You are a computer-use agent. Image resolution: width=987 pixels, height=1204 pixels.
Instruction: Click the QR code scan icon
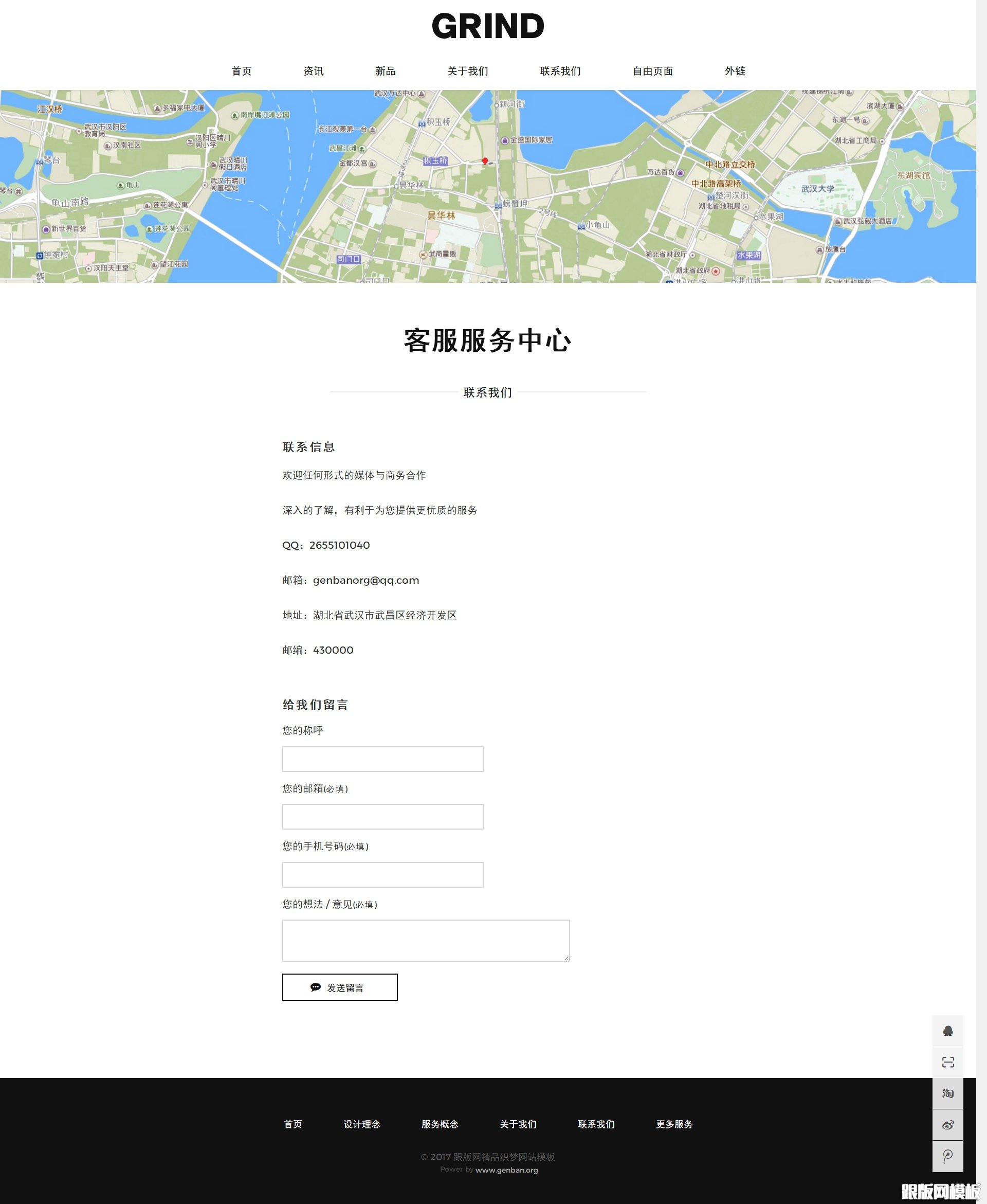tap(948, 1062)
